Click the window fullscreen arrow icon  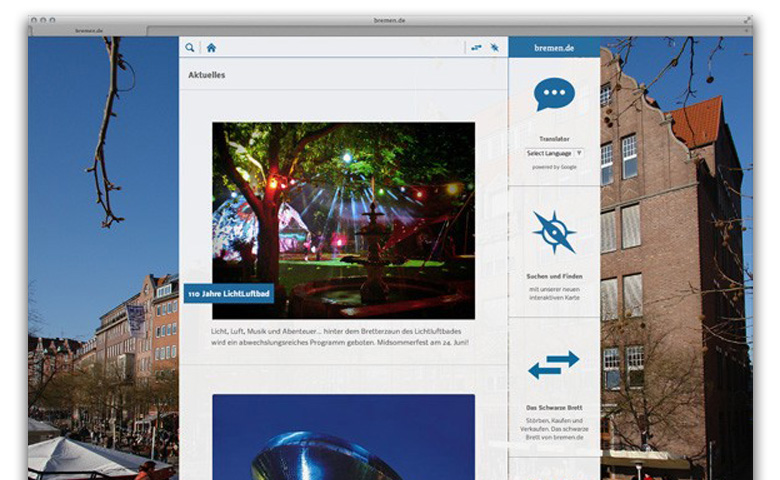coord(747,20)
